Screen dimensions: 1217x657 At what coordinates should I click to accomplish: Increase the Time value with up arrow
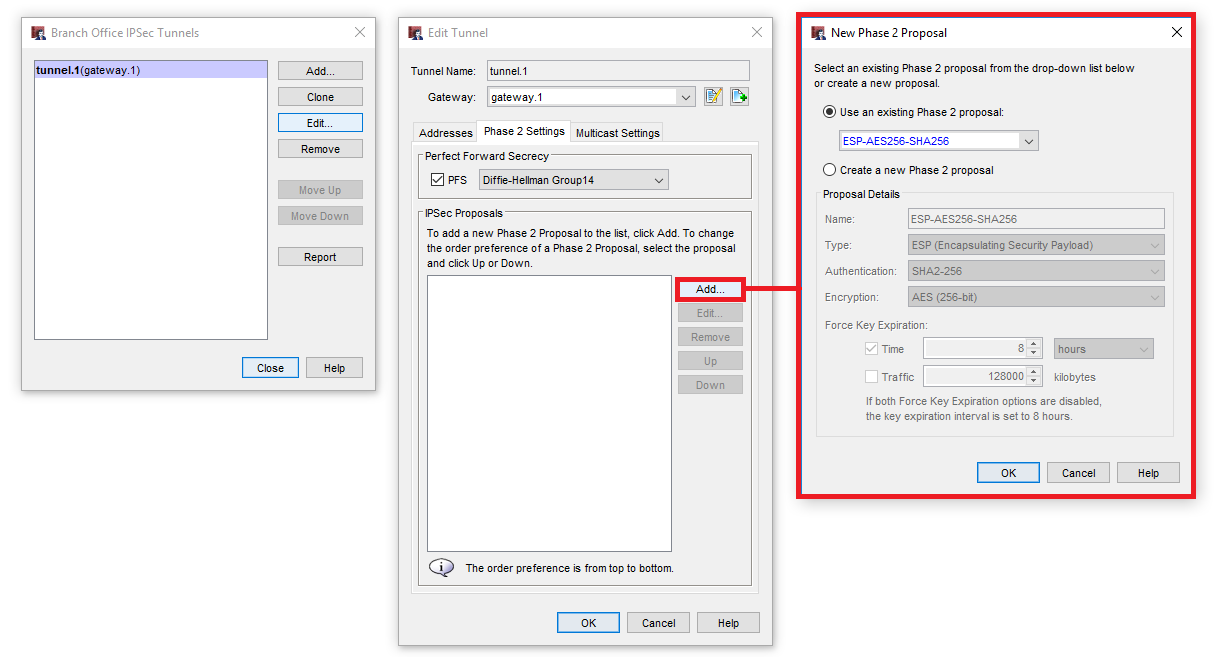1034,344
